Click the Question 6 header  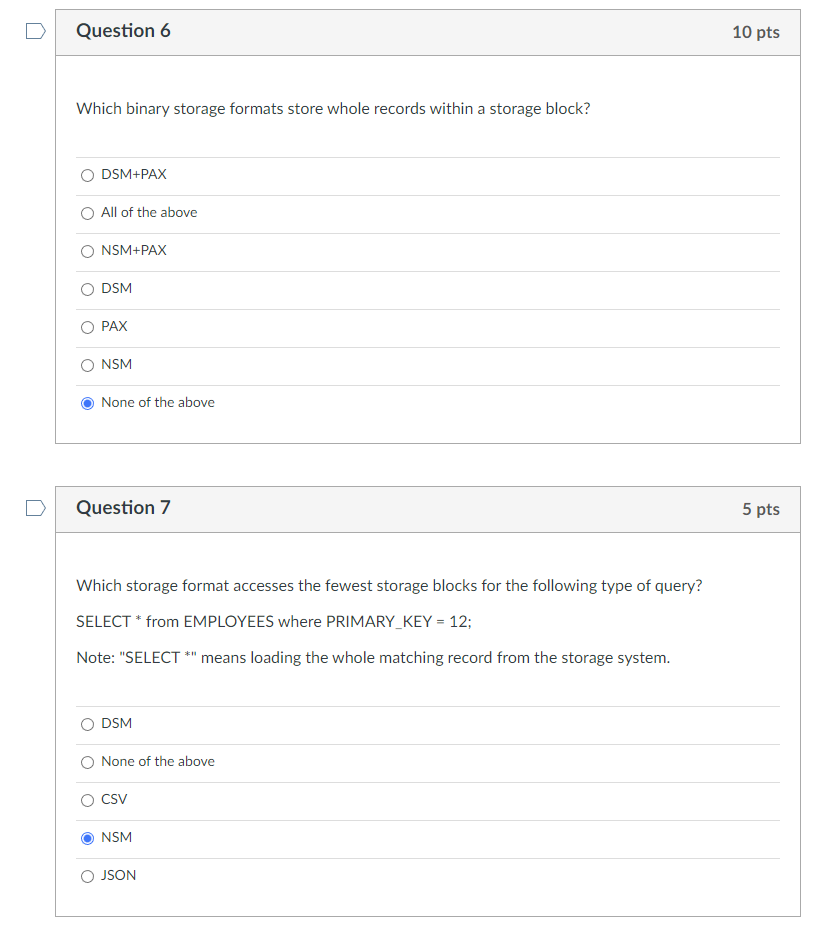pos(123,31)
